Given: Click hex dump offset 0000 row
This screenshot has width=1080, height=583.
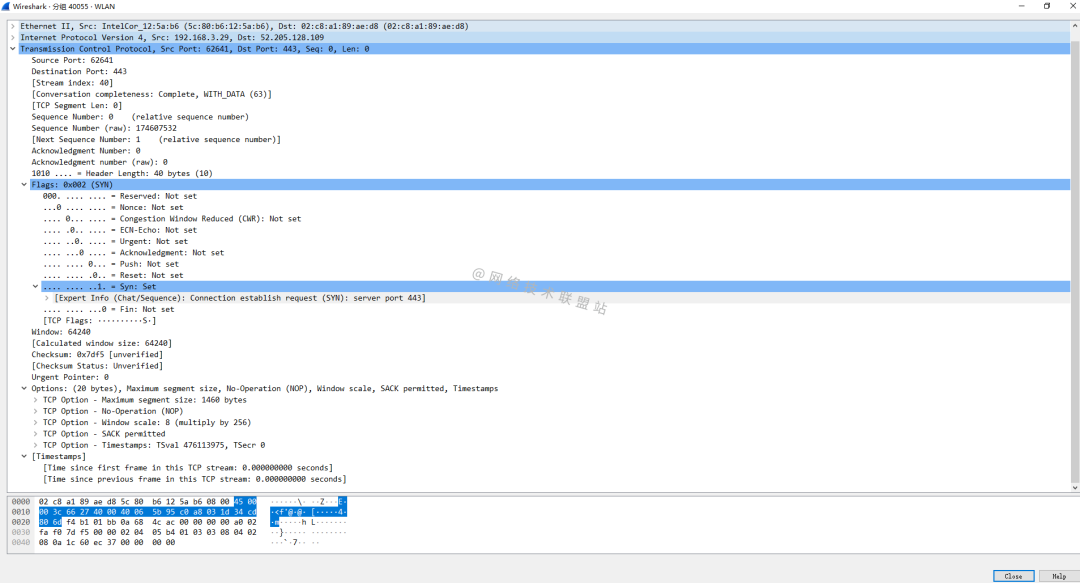Looking at the screenshot, I should 21,502.
